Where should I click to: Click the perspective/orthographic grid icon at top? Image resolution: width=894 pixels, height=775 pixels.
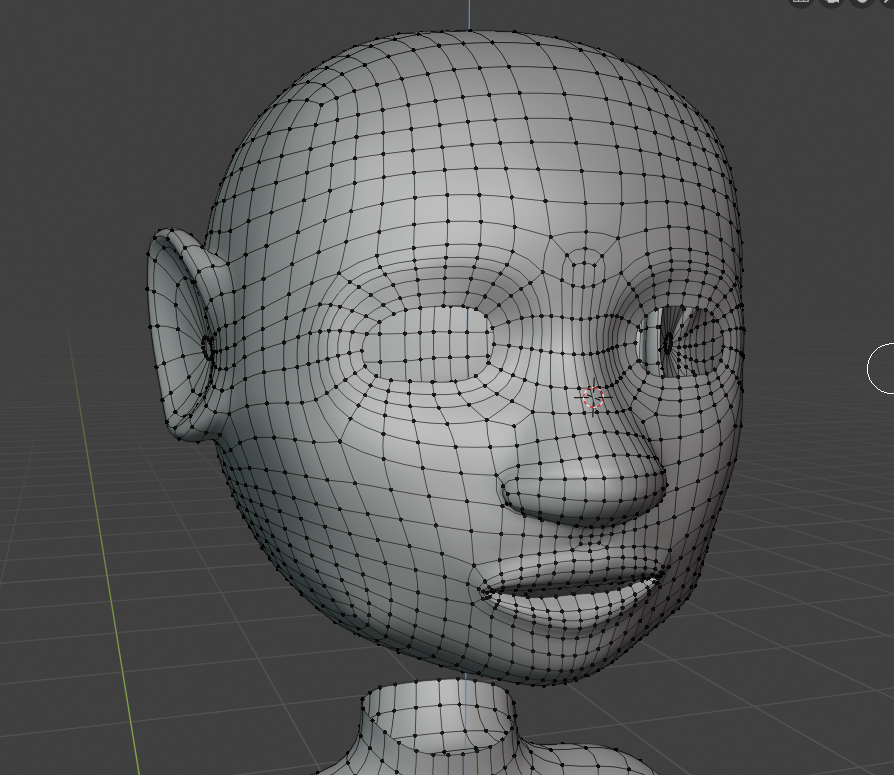tap(800, 2)
